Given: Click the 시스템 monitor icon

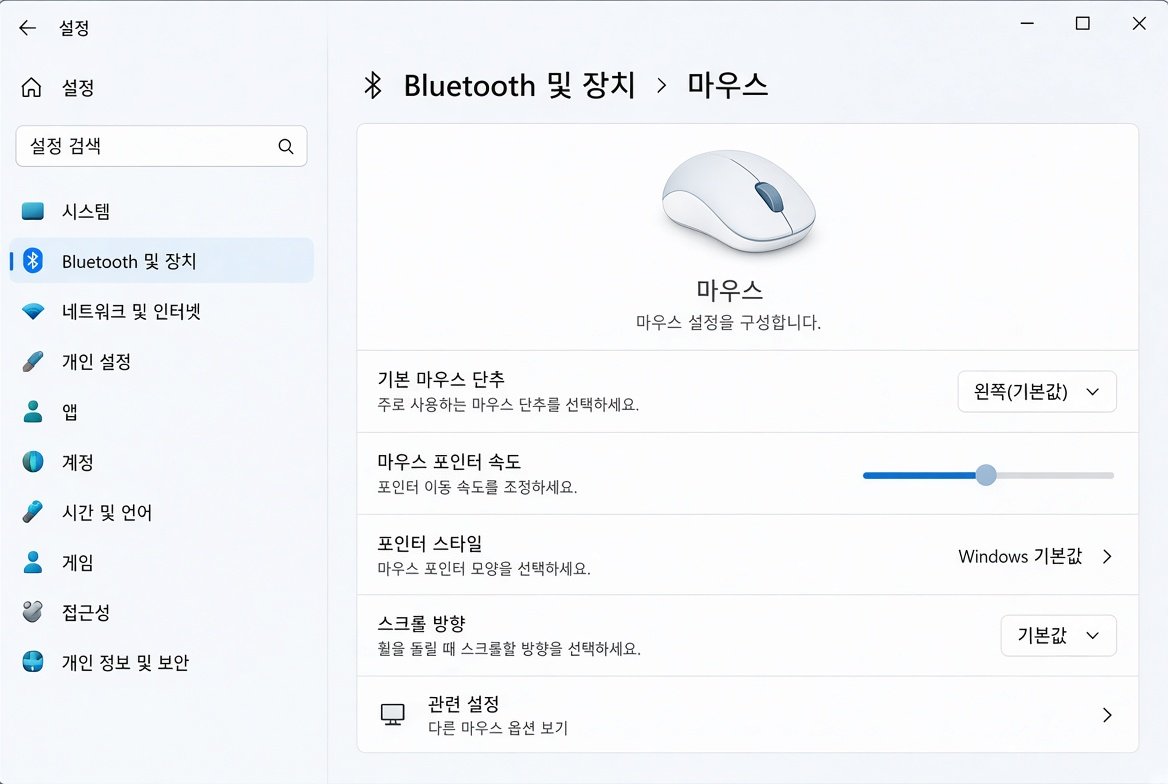Looking at the screenshot, I should (x=33, y=211).
